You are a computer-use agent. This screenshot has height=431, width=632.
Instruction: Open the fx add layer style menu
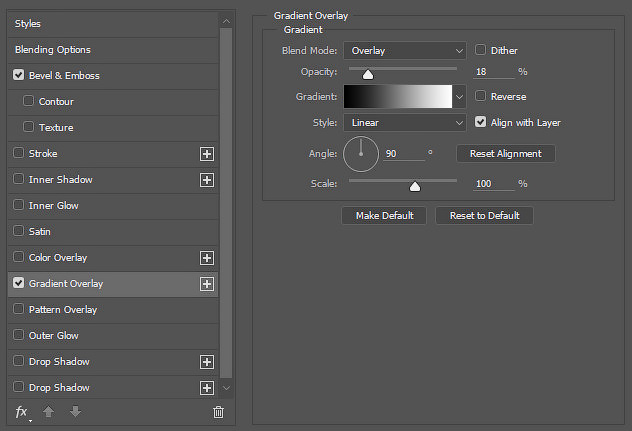pyautogui.click(x=22, y=412)
